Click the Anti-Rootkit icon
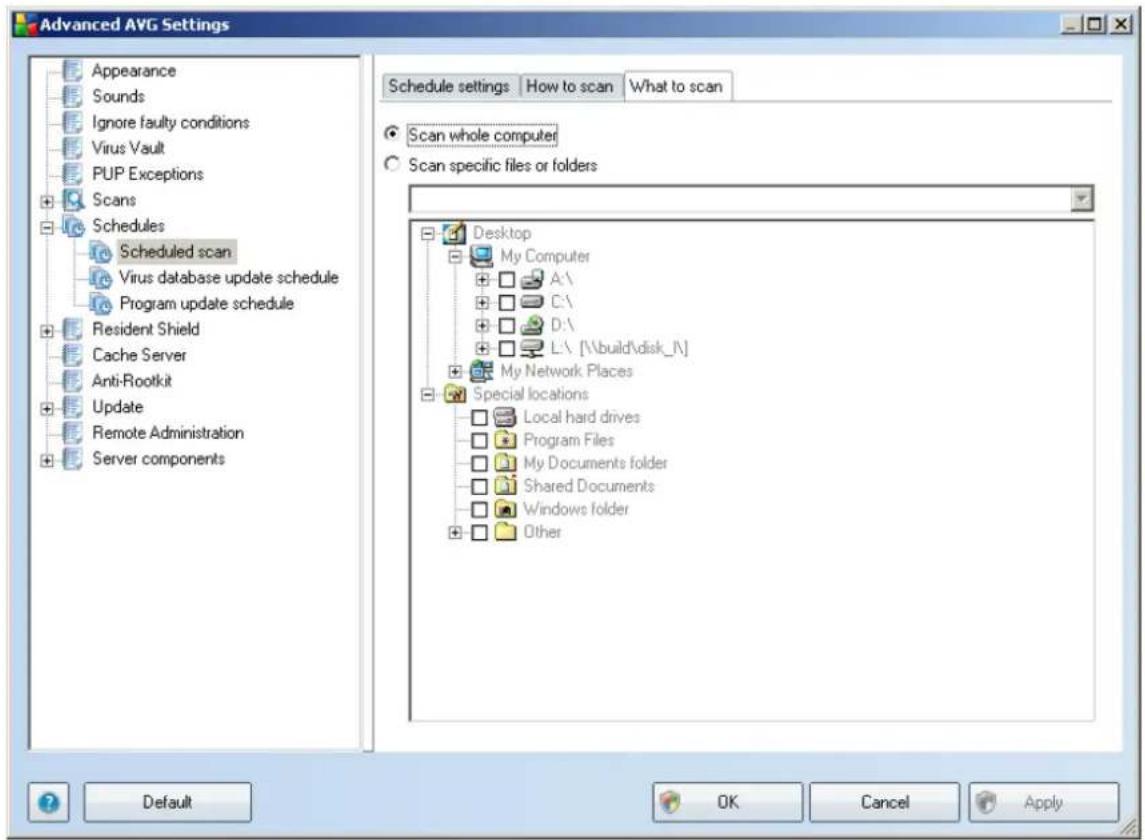 coord(72,381)
